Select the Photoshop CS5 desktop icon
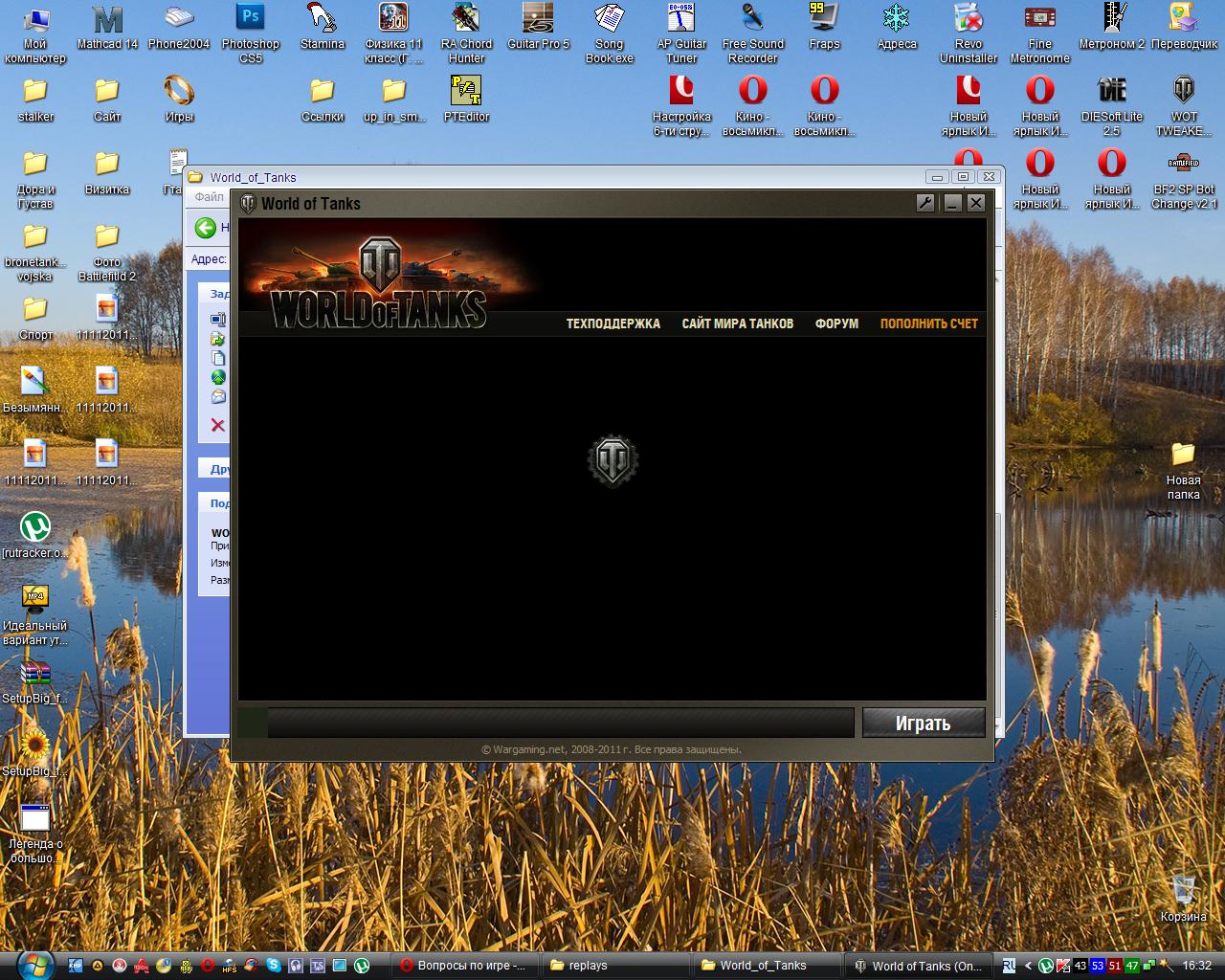The height and width of the screenshot is (980, 1225). click(x=251, y=34)
